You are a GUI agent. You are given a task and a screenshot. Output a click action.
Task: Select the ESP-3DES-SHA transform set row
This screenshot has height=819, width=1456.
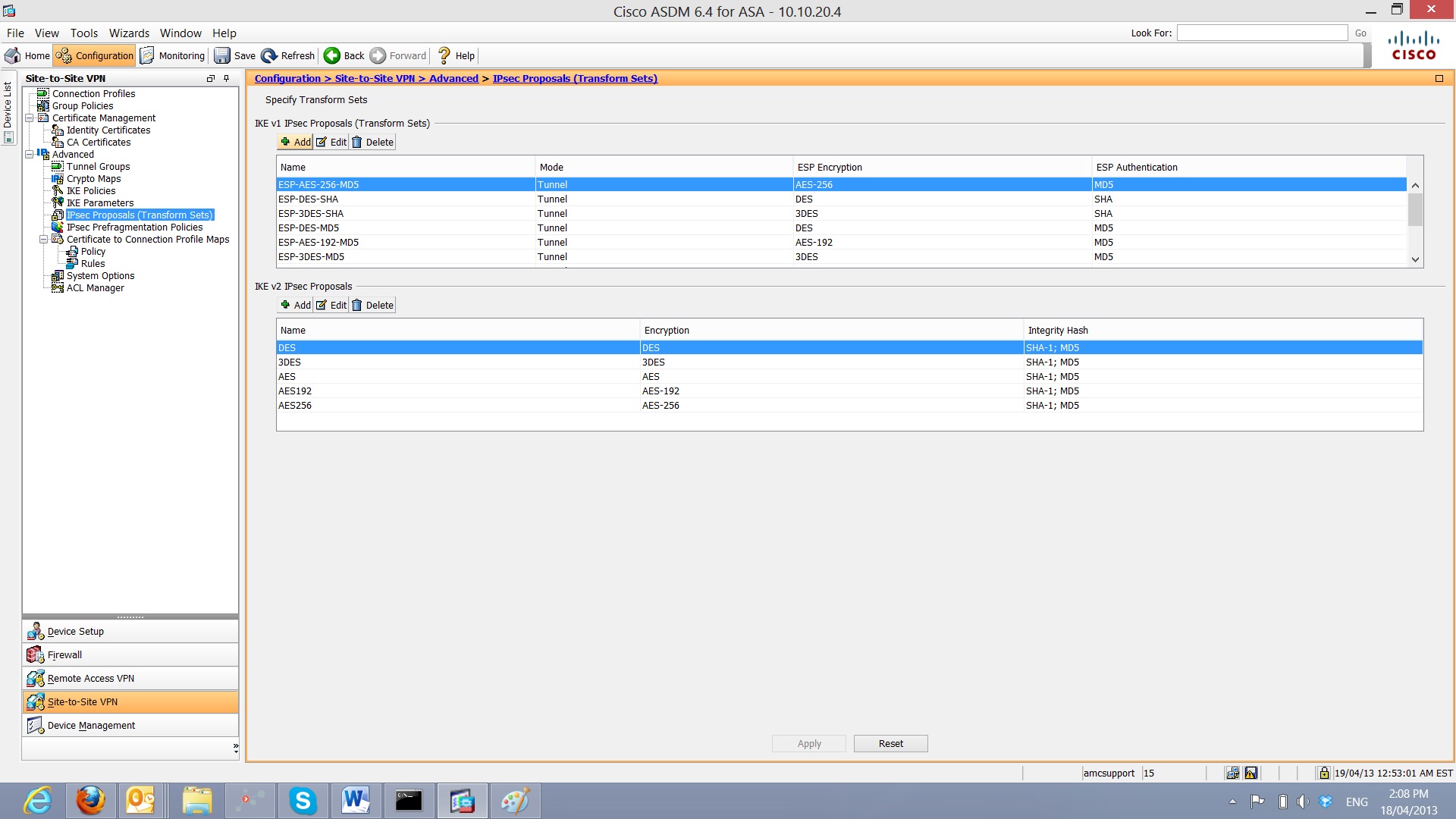click(842, 213)
